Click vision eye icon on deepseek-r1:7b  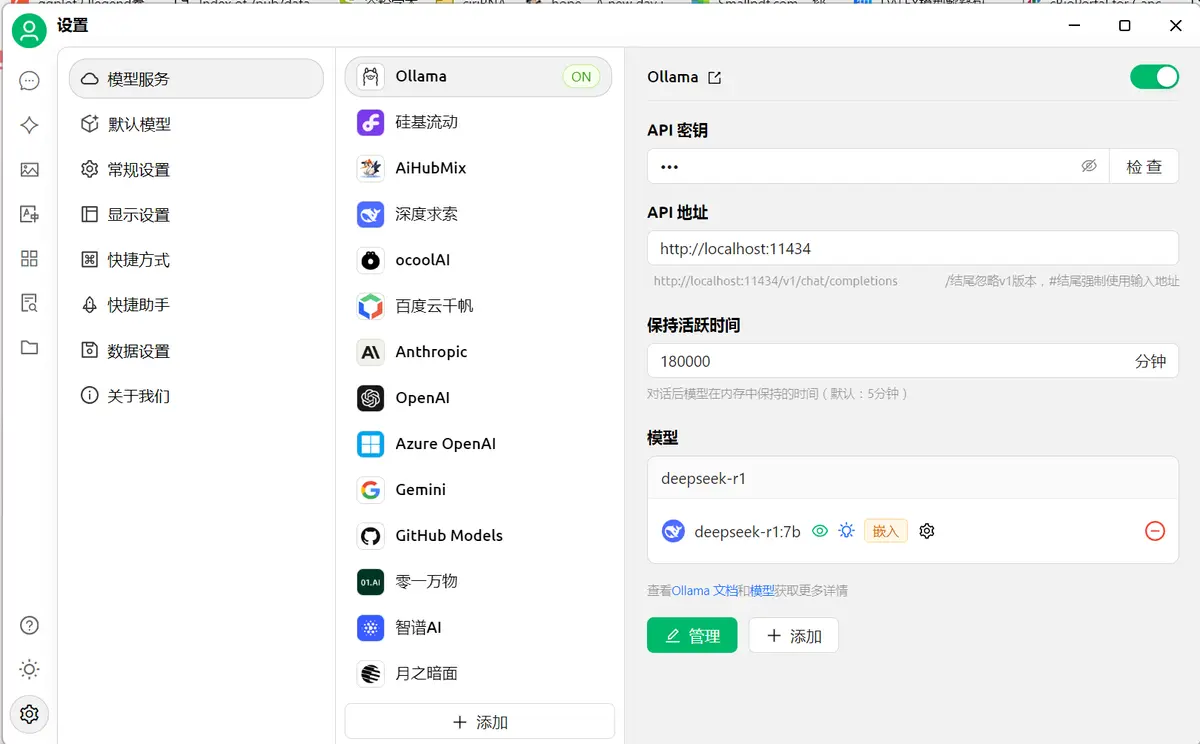point(820,531)
